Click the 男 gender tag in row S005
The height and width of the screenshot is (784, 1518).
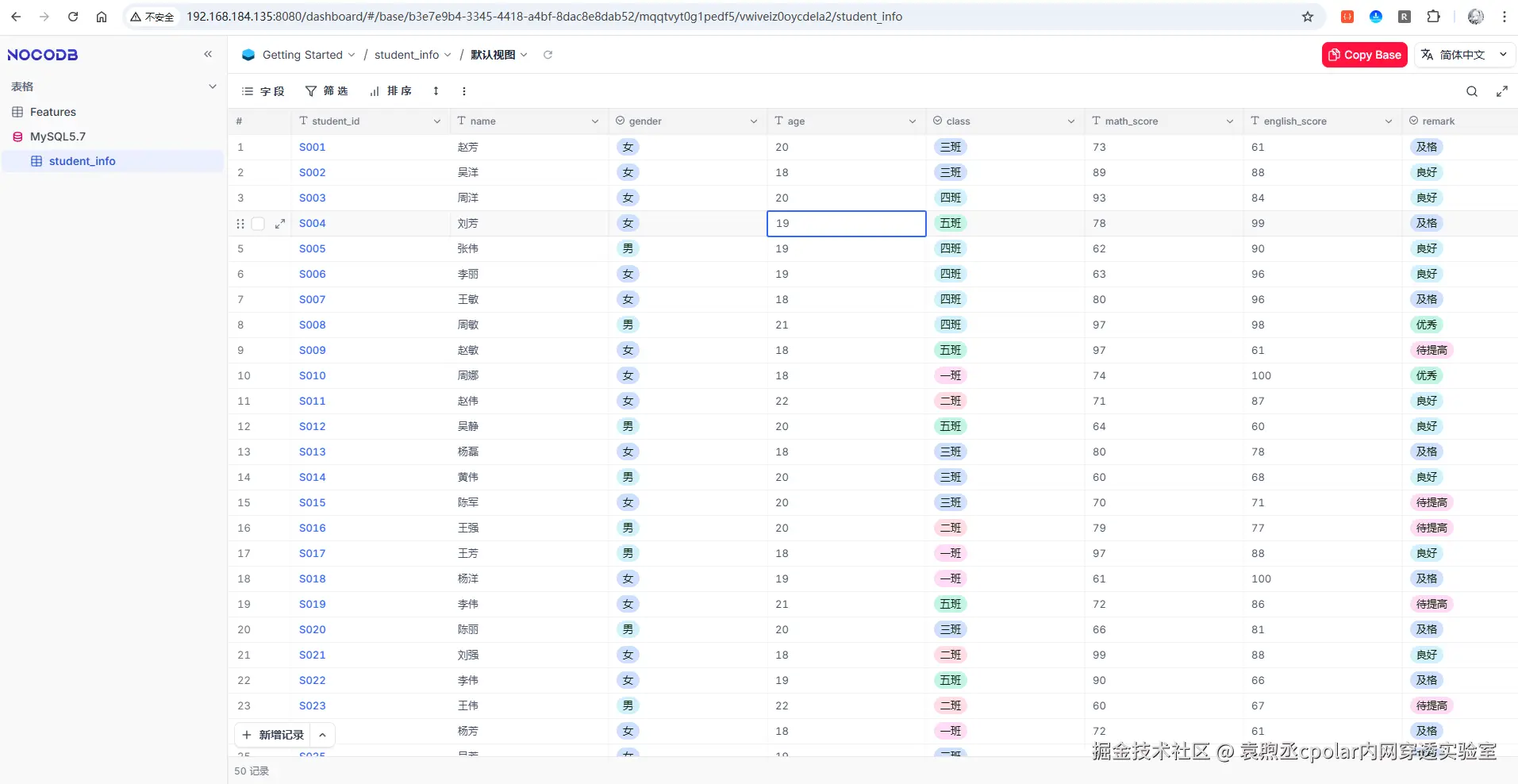tap(628, 248)
